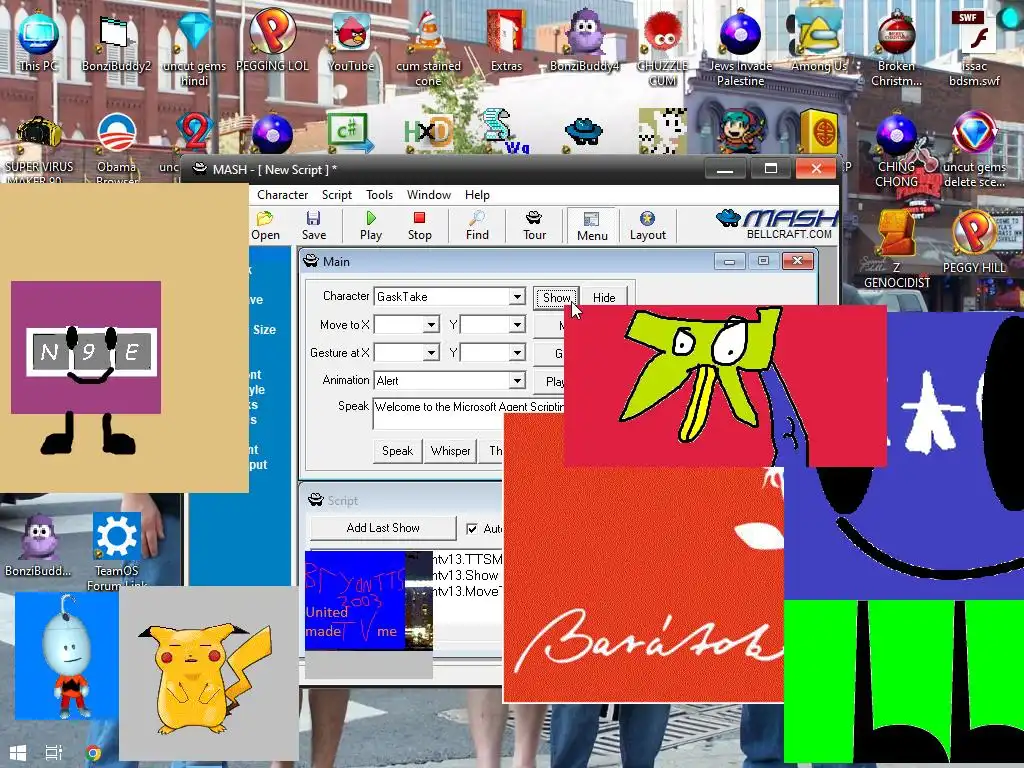Click in the Speak text field

point(469,413)
